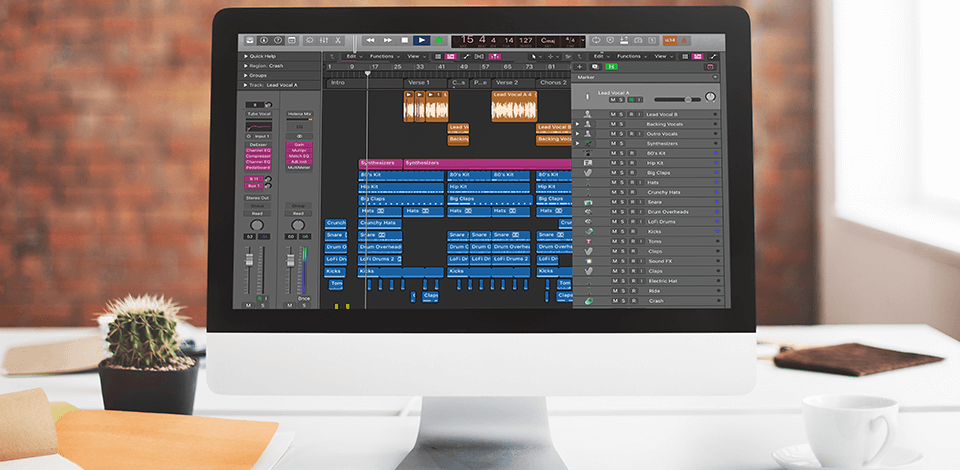Open the Functions menu above track list
Viewport: 960px width, 470px height.
[630, 56]
